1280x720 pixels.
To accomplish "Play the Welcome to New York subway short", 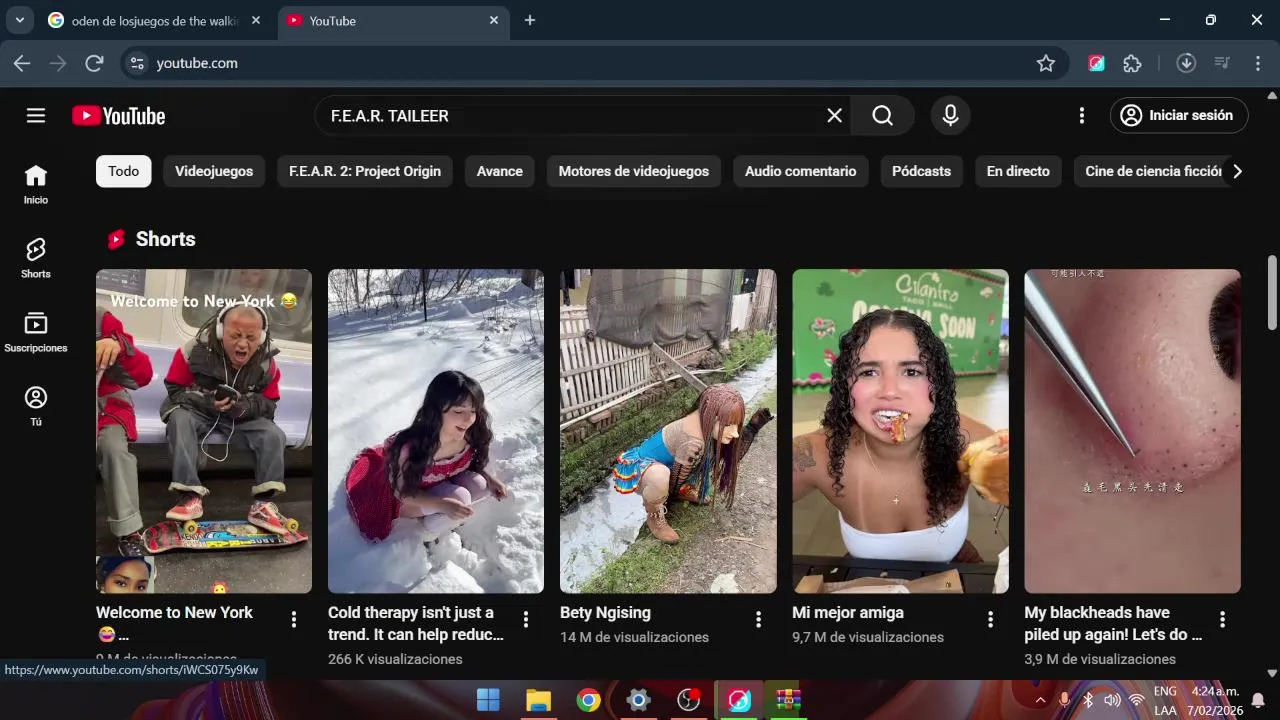I will click(204, 431).
